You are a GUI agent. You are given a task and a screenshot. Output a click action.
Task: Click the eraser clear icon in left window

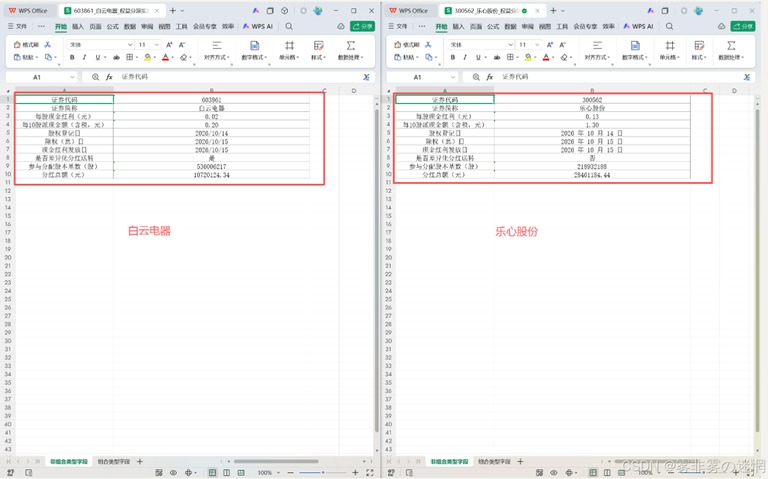(x=184, y=57)
